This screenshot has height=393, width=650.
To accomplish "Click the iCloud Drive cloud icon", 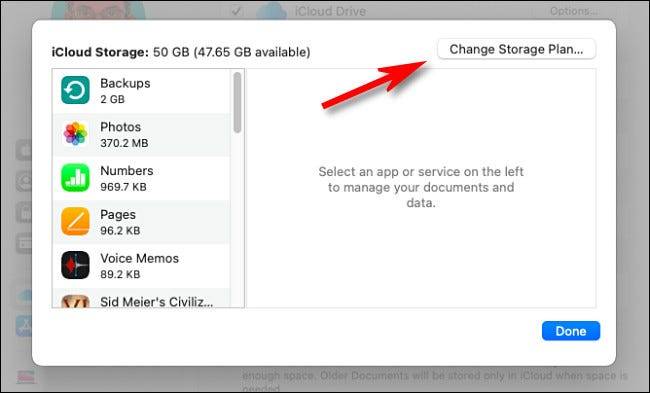I will [x=272, y=11].
